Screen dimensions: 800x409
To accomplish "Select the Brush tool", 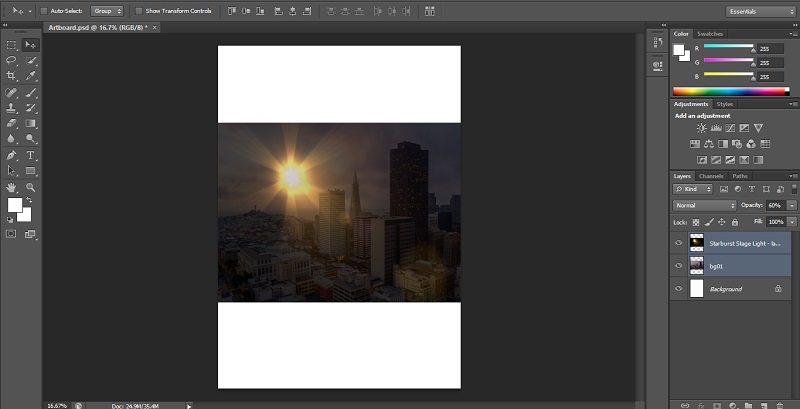I will (x=31, y=92).
